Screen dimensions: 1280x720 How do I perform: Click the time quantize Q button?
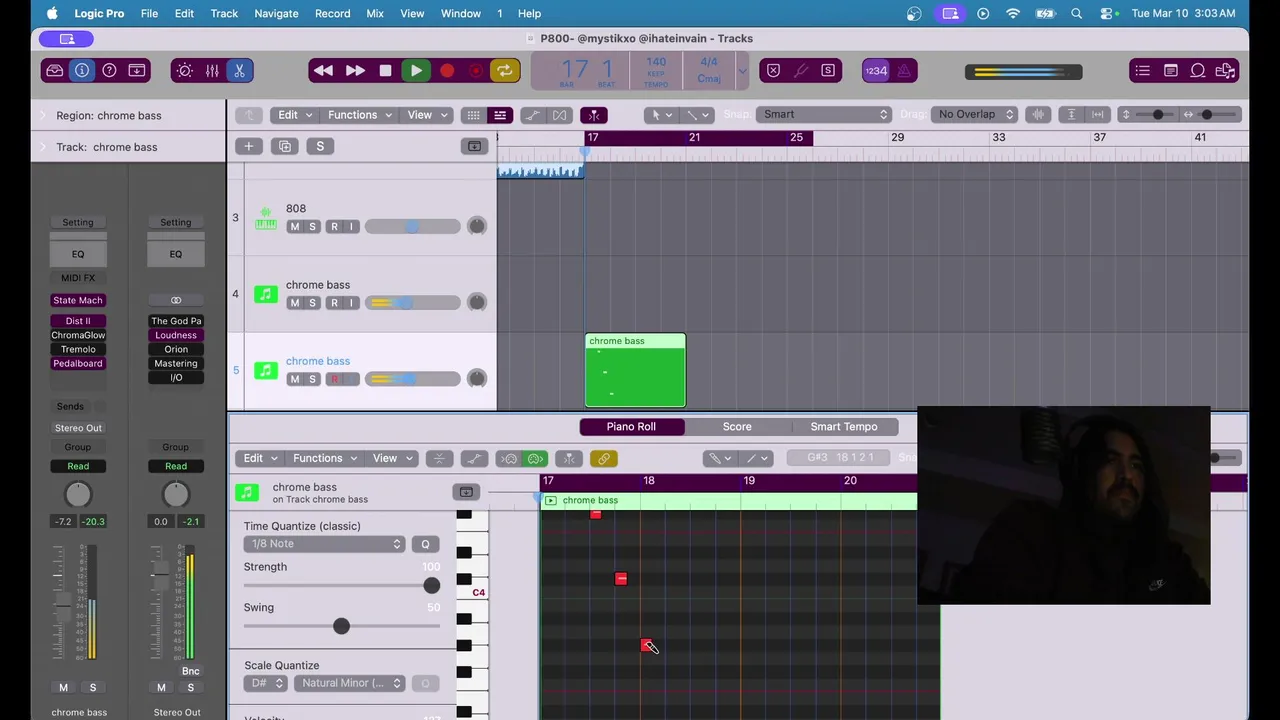point(425,544)
